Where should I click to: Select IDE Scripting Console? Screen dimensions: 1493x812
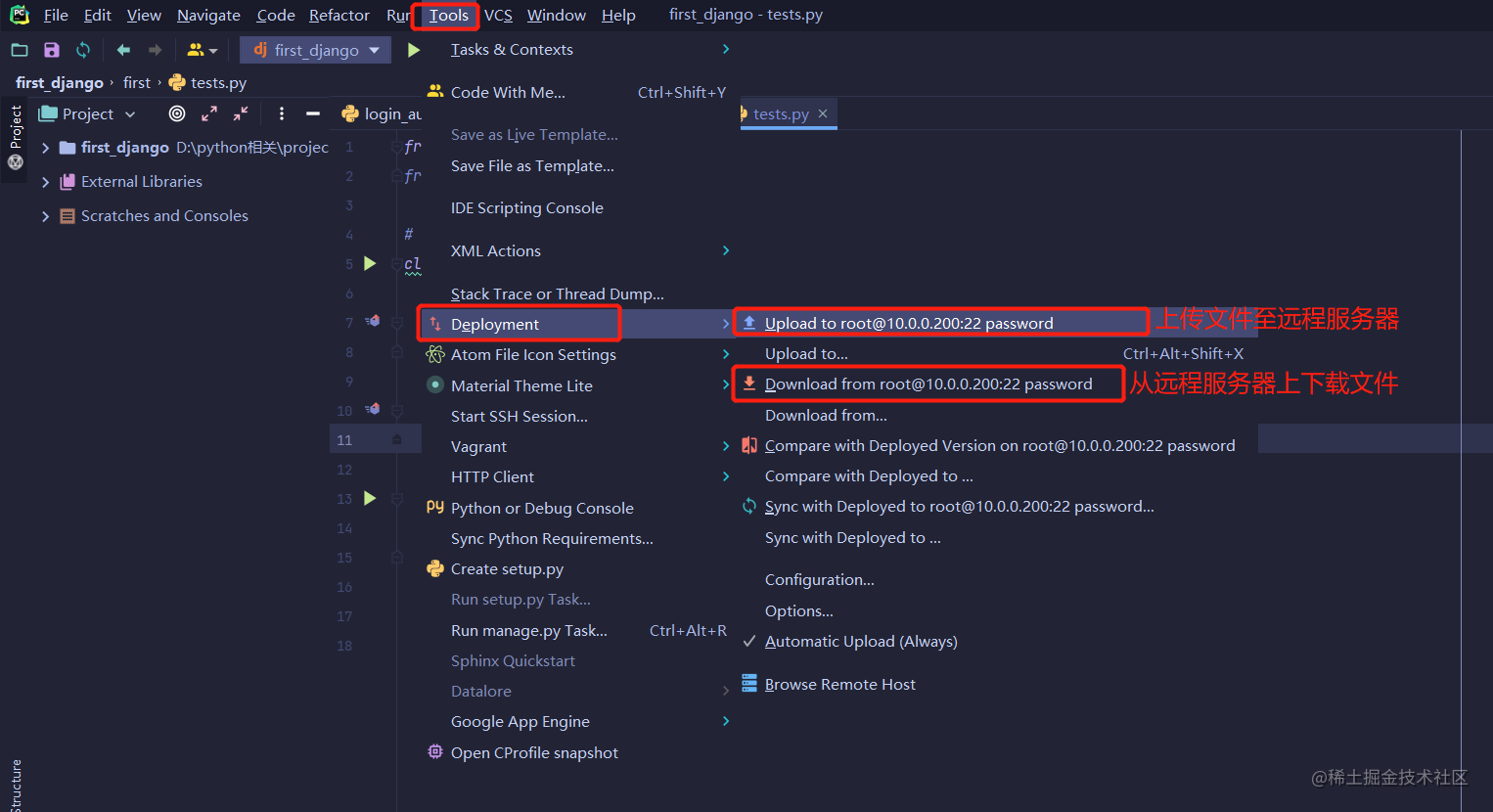click(x=578, y=208)
